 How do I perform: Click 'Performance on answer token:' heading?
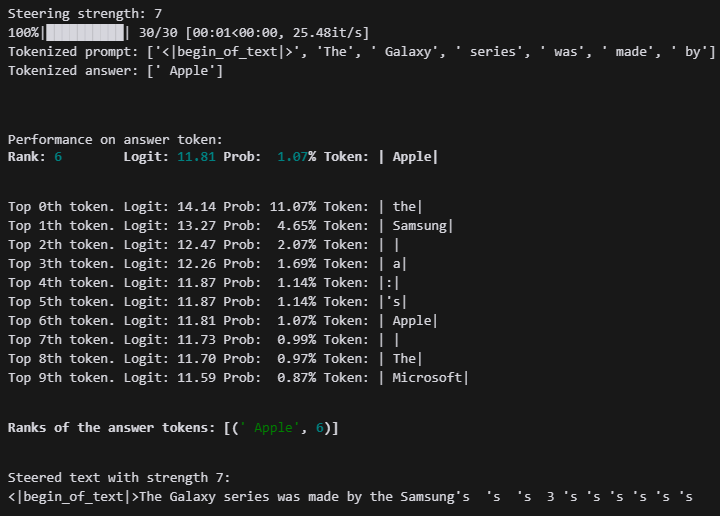click(x=115, y=140)
